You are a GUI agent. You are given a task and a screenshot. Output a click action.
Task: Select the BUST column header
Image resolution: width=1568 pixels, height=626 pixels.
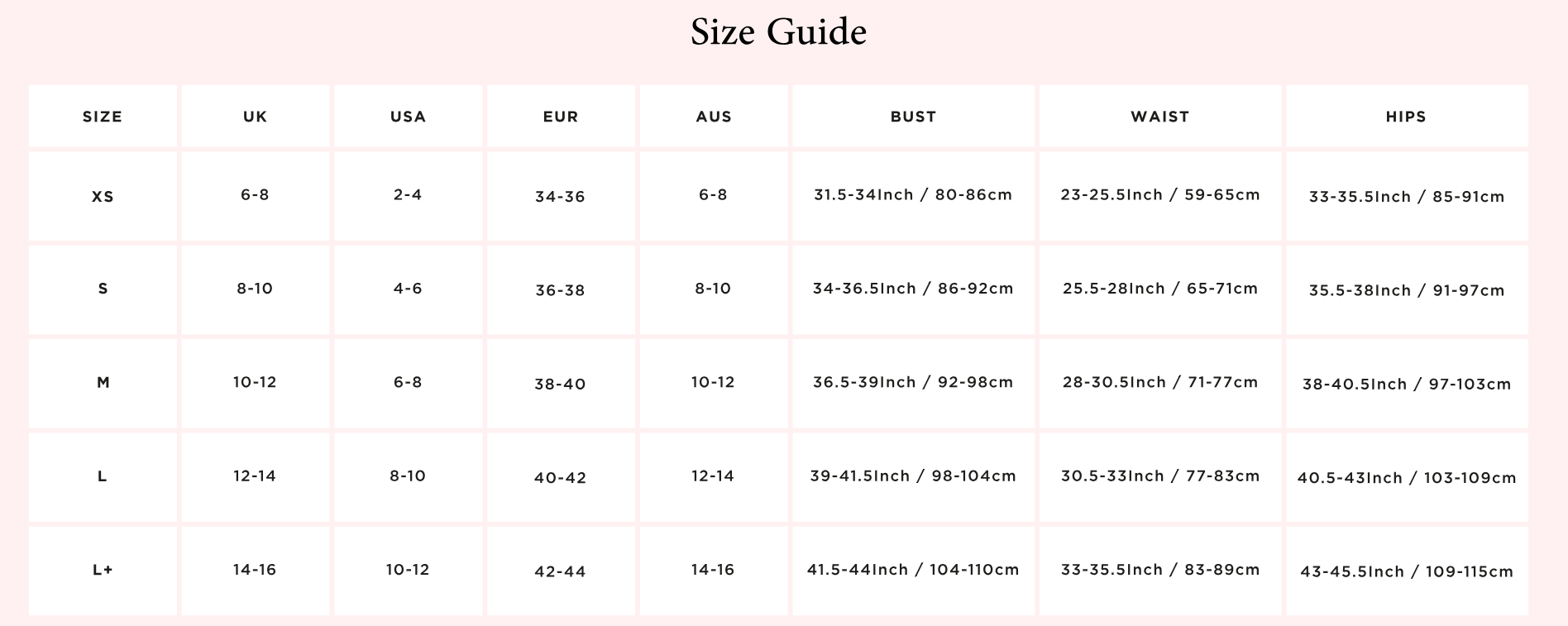(x=913, y=117)
